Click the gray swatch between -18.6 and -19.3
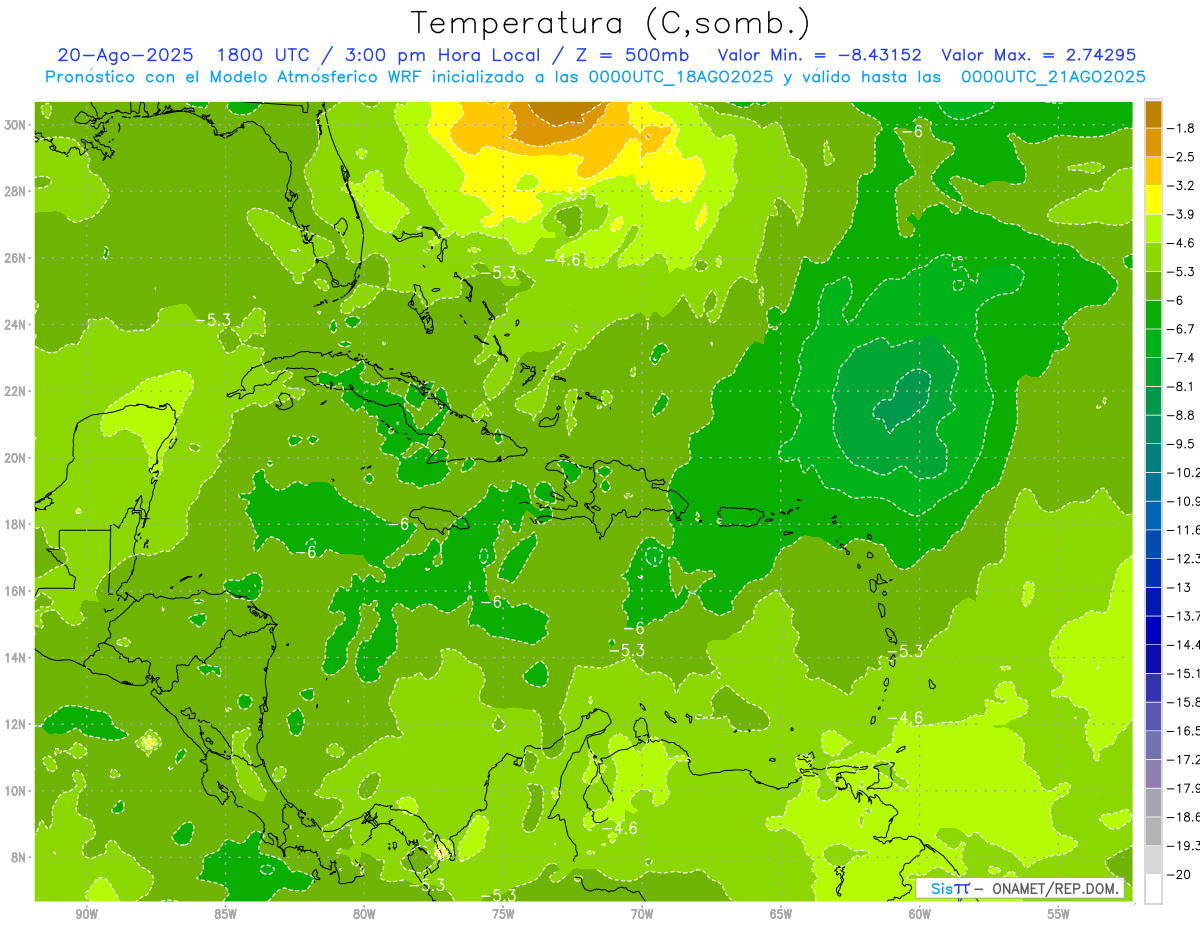This screenshot has width=1200, height=927. 1153,831
